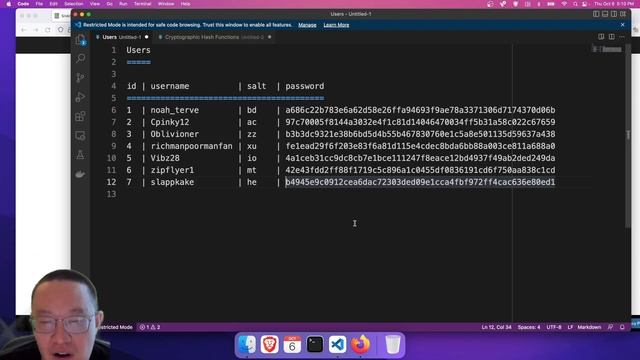Click the Users heading on line 1
Image resolution: width=640 pixels, height=360 pixels.
click(x=138, y=50)
